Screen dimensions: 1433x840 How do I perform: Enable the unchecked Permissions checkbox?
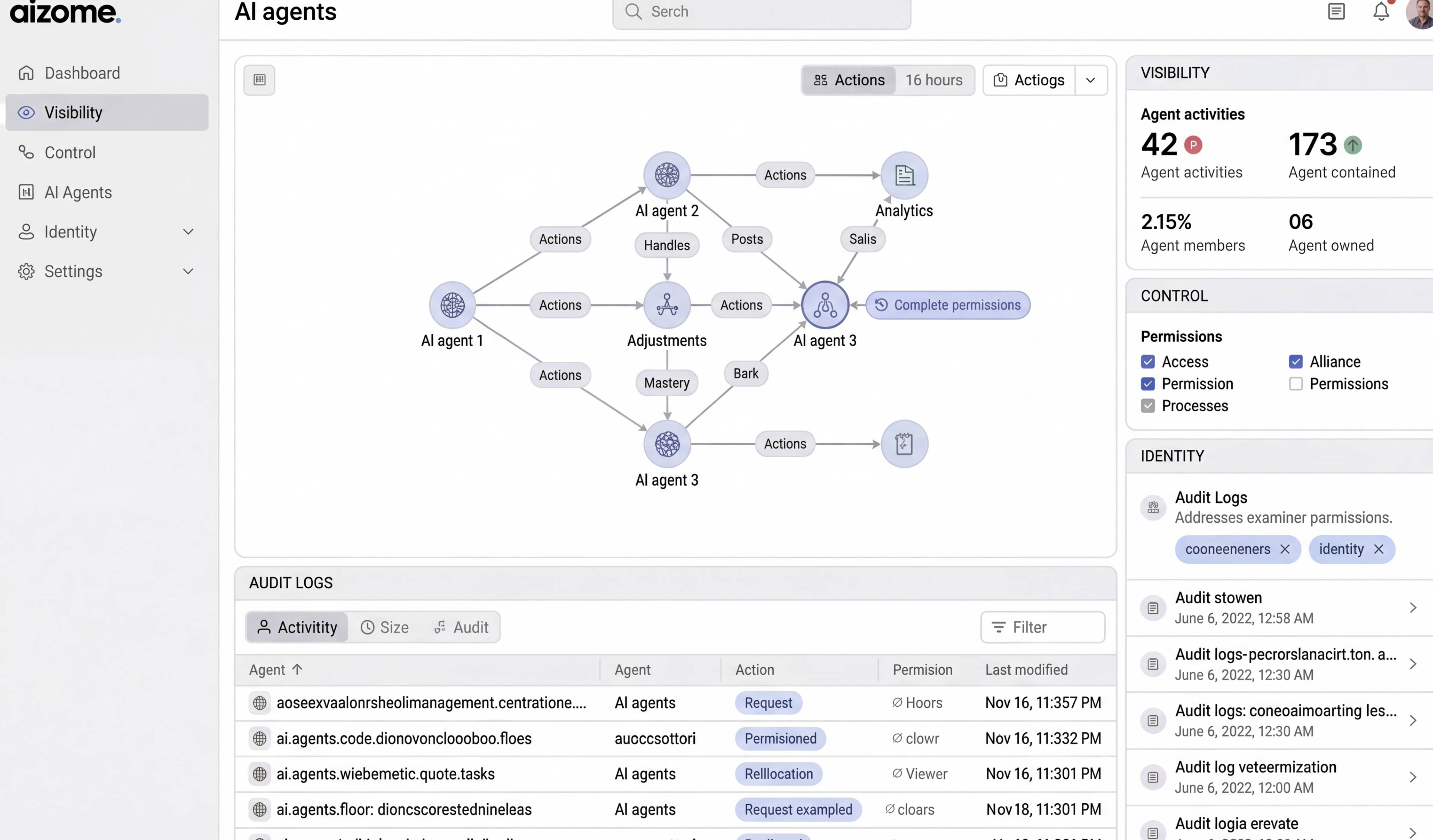[1295, 384]
